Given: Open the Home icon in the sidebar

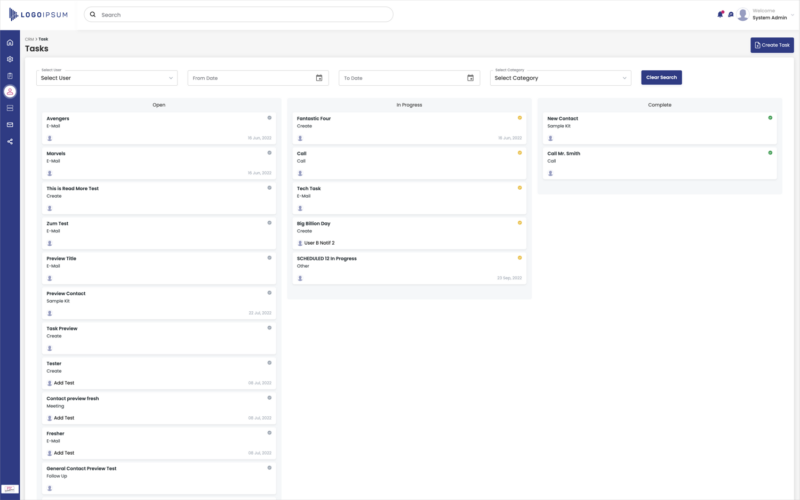Looking at the screenshot, I should pyautogui.click(x=10, y=42).
